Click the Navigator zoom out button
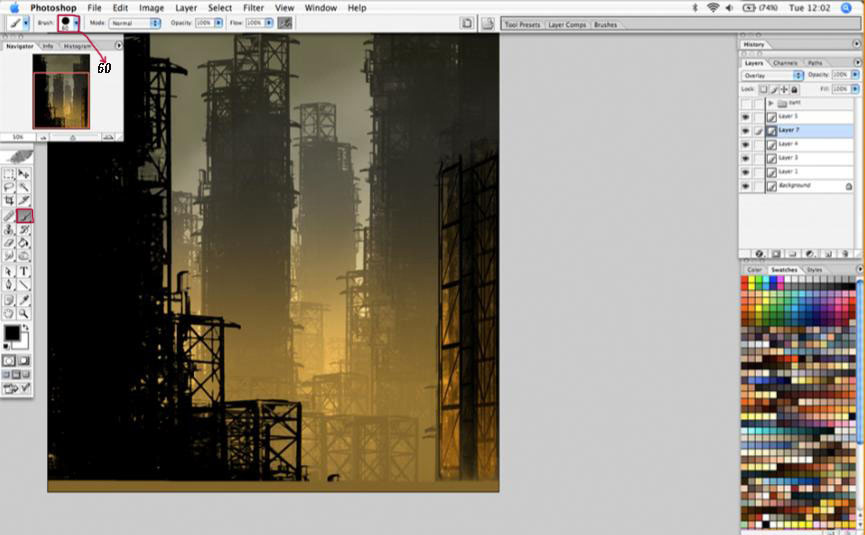This screenshot has height=535, width=865. [42, 137]
